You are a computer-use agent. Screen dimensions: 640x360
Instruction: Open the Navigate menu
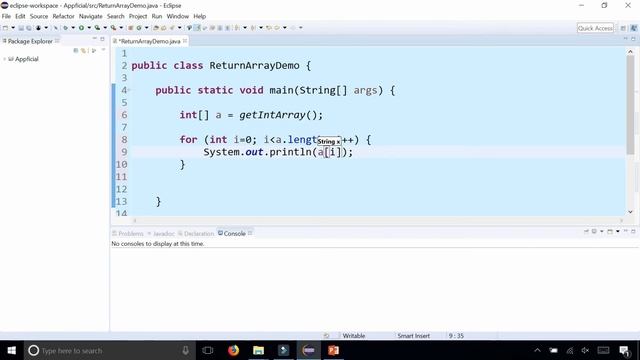[91, 16]
